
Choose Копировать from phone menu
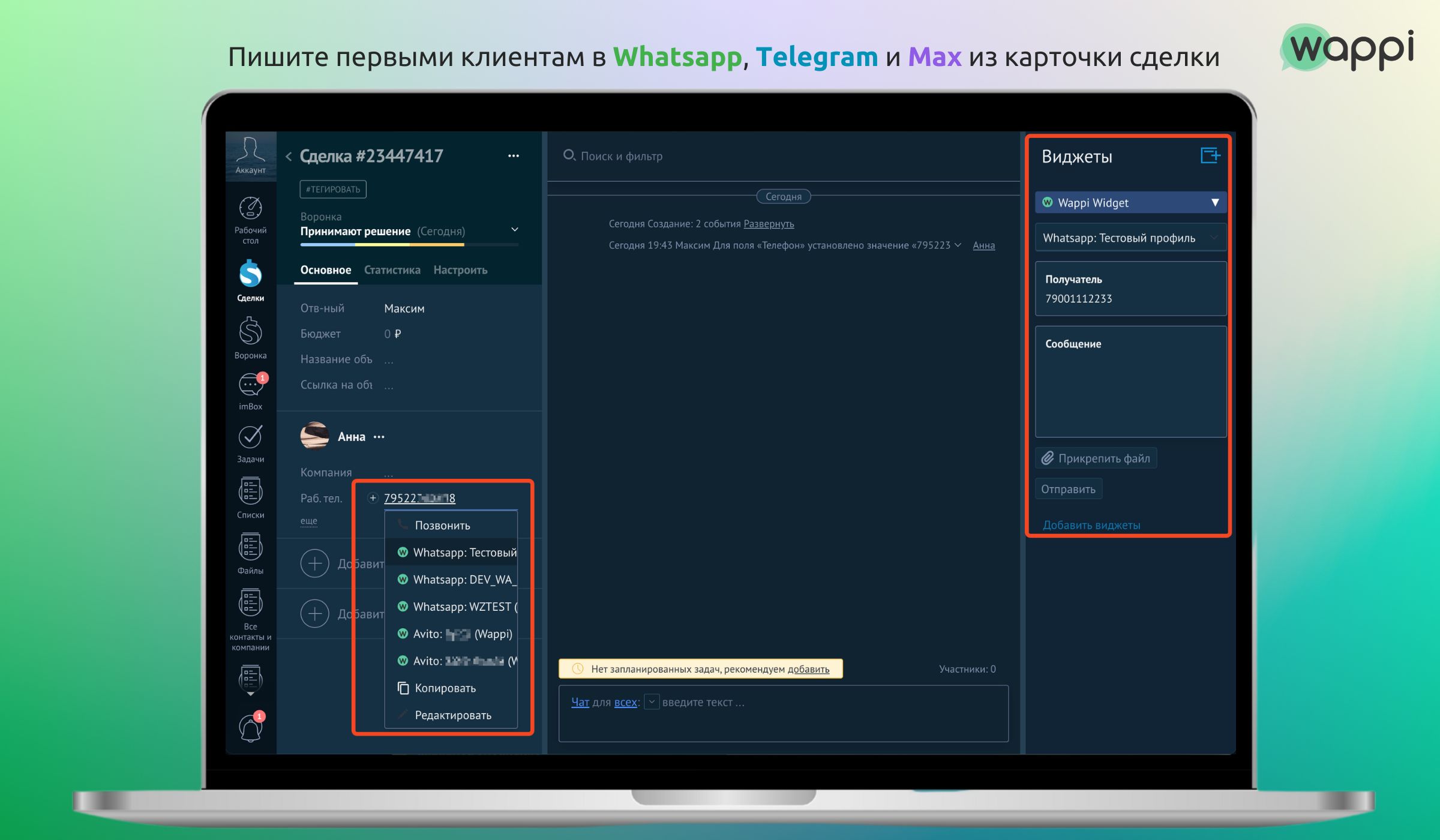click(x=451, y=688)
